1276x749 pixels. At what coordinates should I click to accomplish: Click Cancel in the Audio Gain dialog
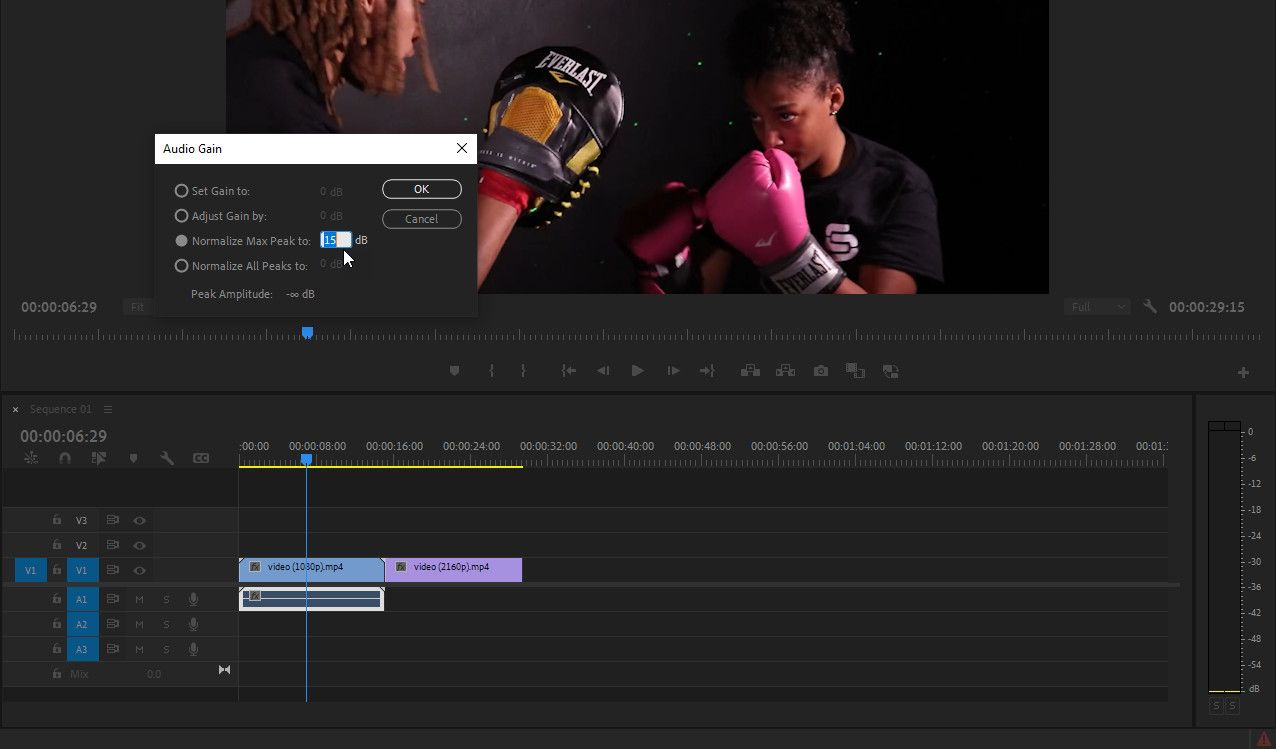pos(421,219)
